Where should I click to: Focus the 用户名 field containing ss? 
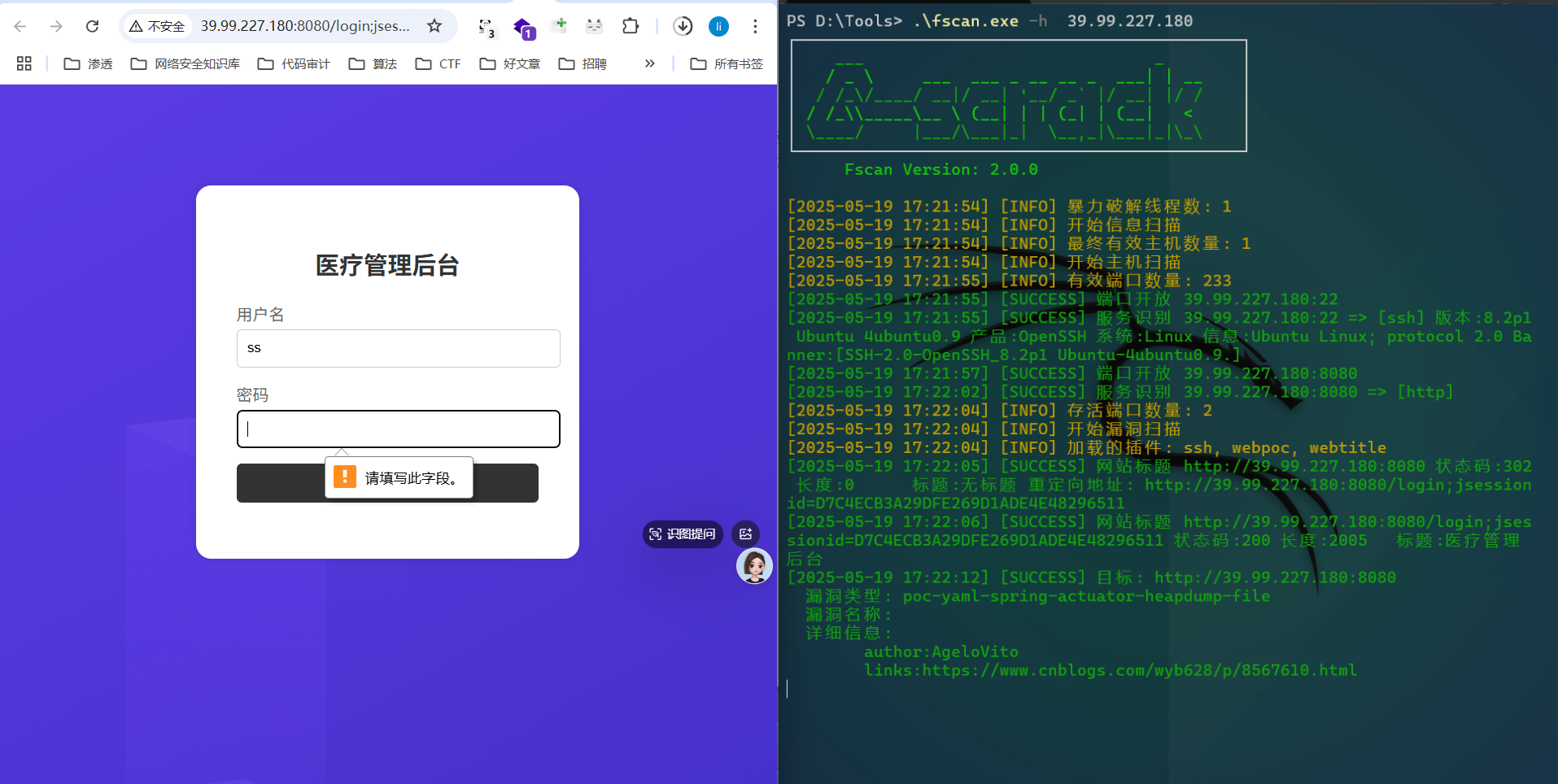point(399,348)
